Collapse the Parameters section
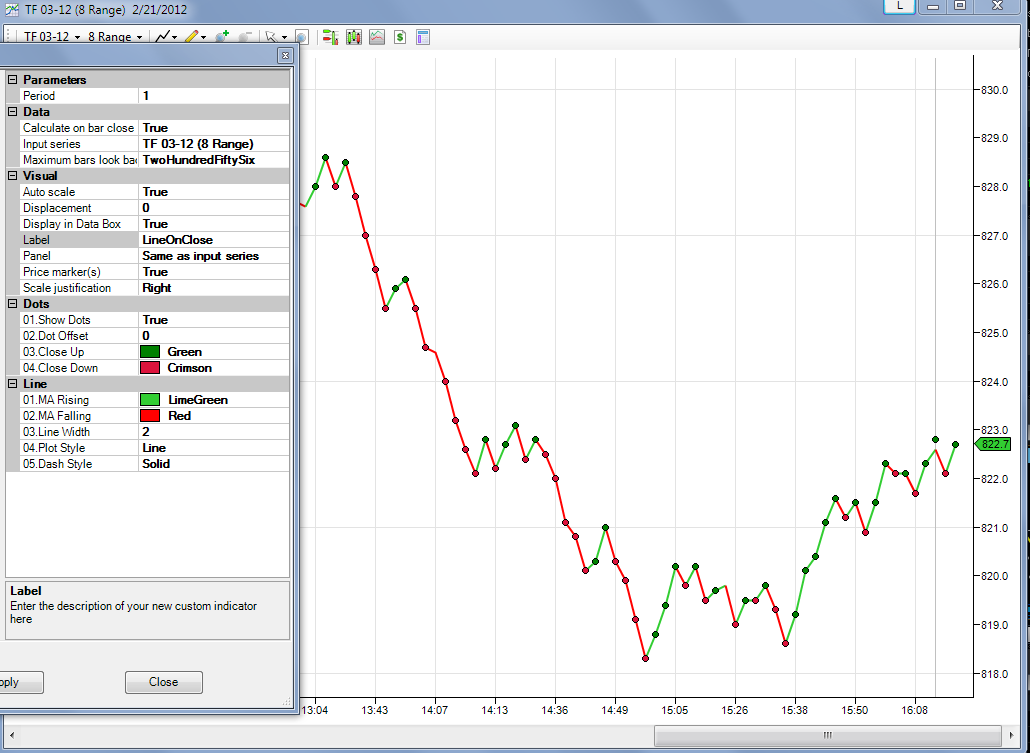 (12, 80)
